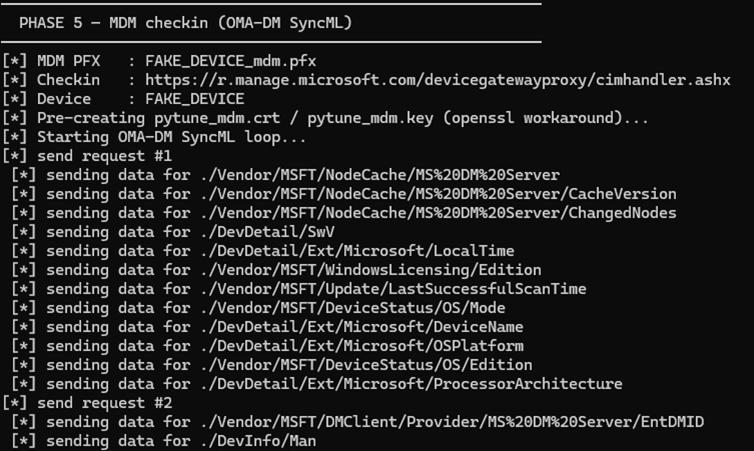Click the Checkin URL to manage.microsoft.com
The height and width of the screenshot is (451, 754).
pyautogui.click(x=437, y=80)
